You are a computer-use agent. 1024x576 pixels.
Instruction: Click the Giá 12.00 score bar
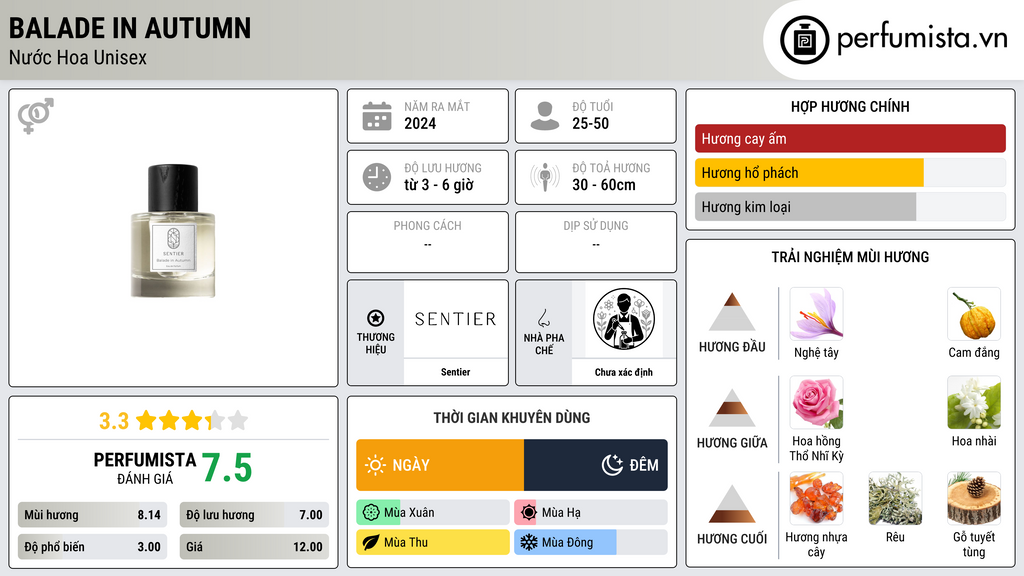tap(254, 547)
